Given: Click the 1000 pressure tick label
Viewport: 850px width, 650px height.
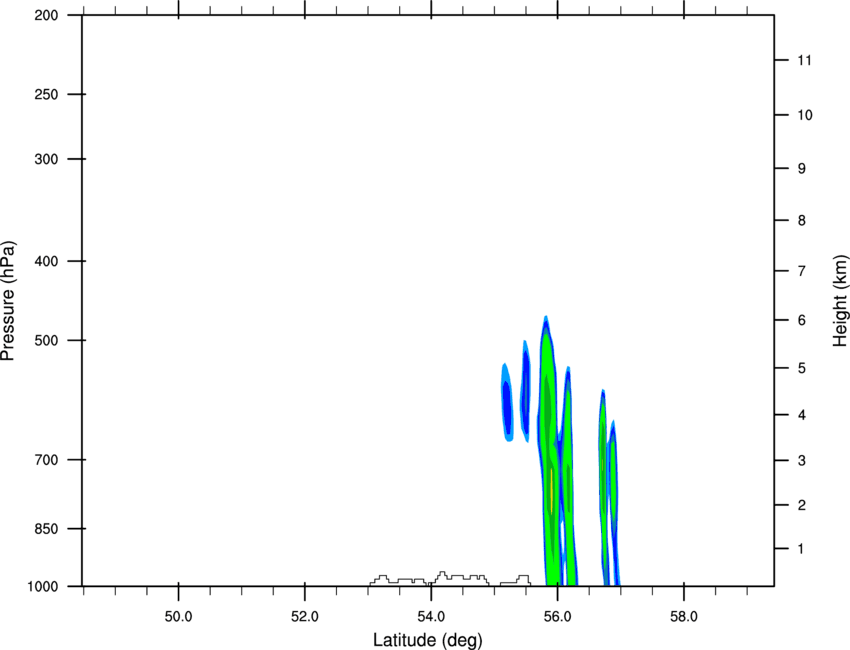Looking at the screenshot, I should coord(43,587).
